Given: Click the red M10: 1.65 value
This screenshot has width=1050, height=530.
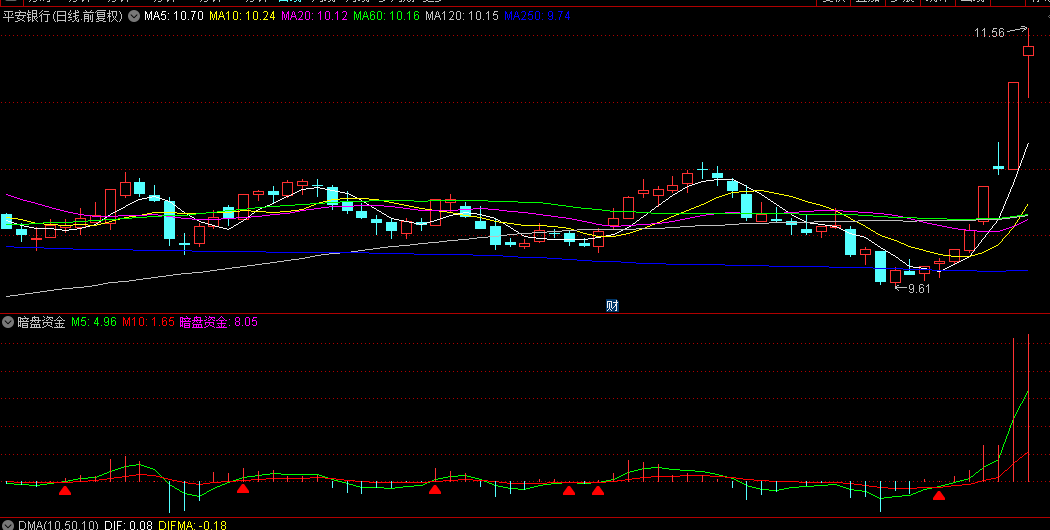Looking at the screenshot, I should 148,322.
